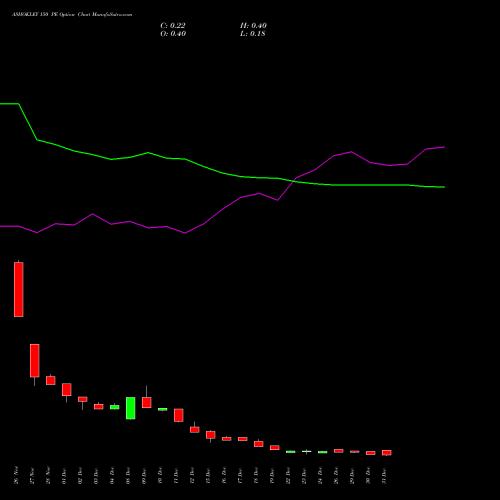
Task: Click the 22 Dec date label
Action: pos(288,476)
